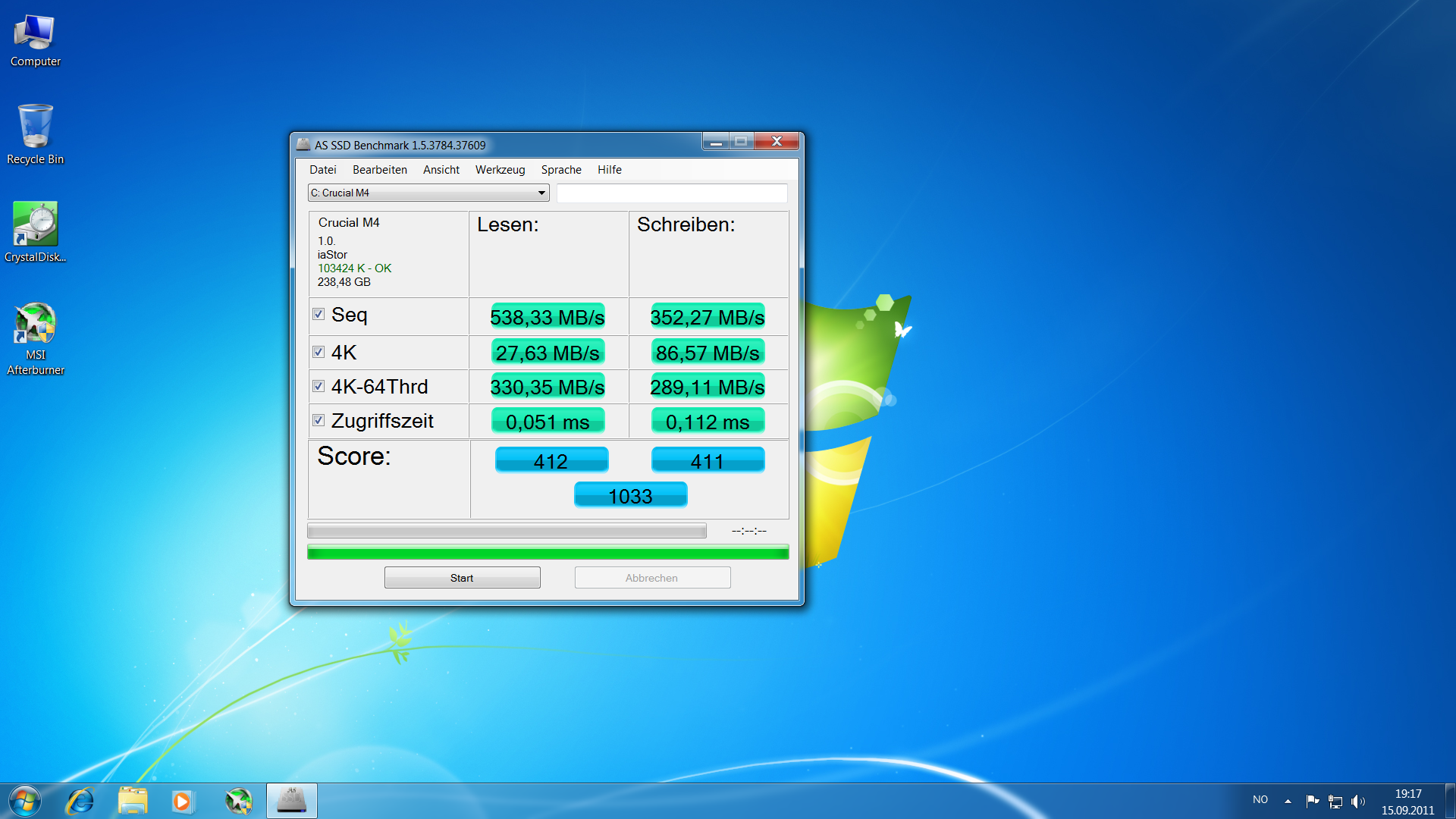Click the write score 411

click(x=708, y=460)
